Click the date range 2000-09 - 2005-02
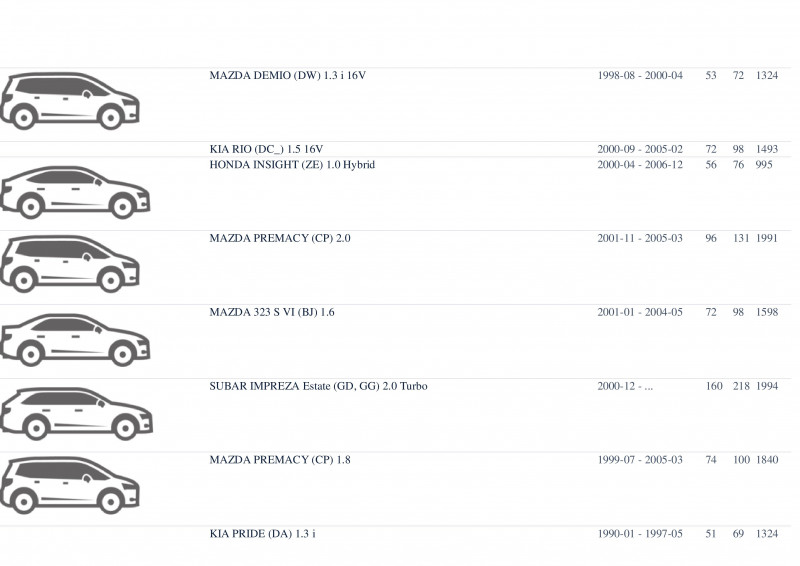The image size is (800, 566). click(640, 150)
